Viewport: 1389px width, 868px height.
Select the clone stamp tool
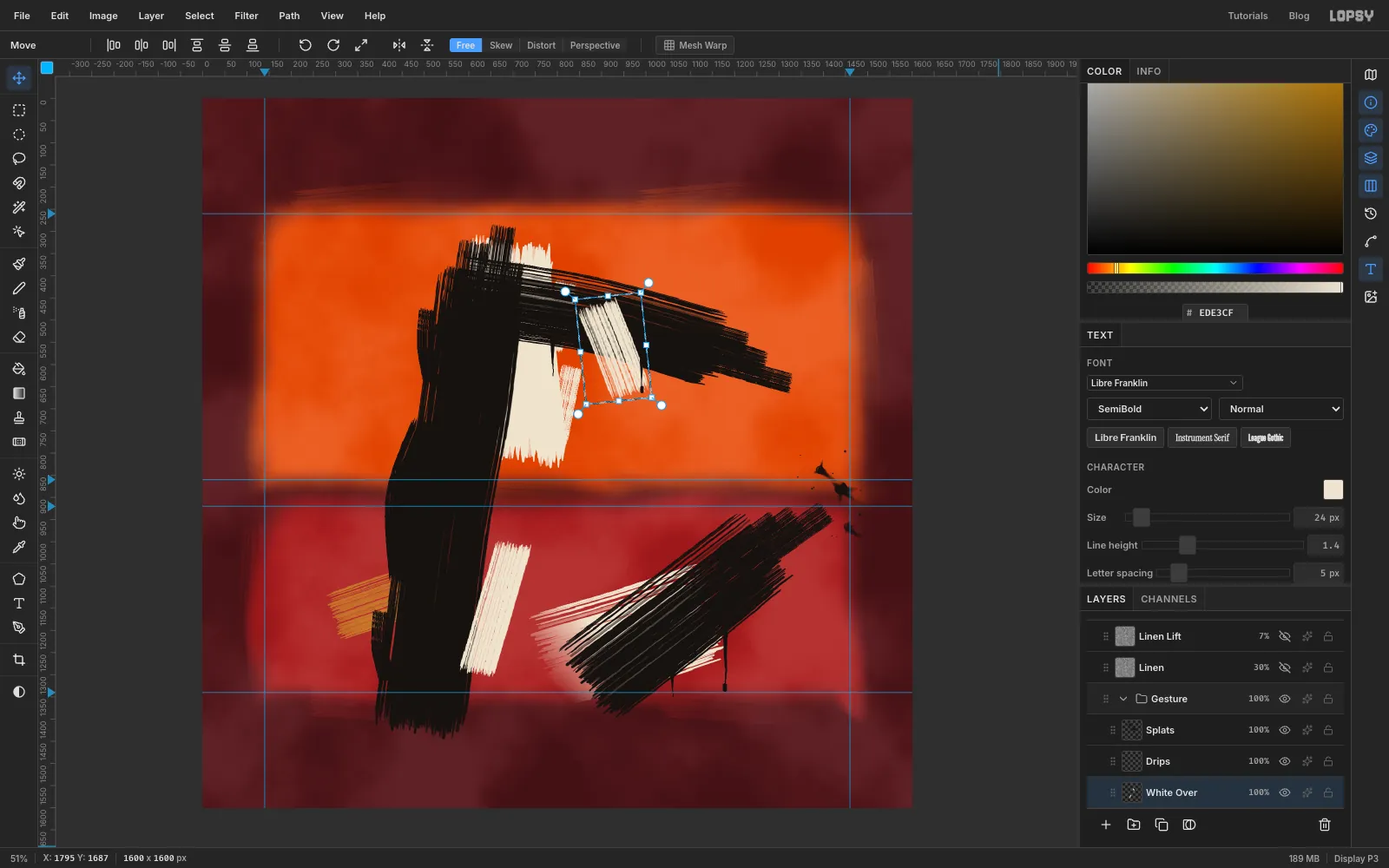click(x=19, y=418)
